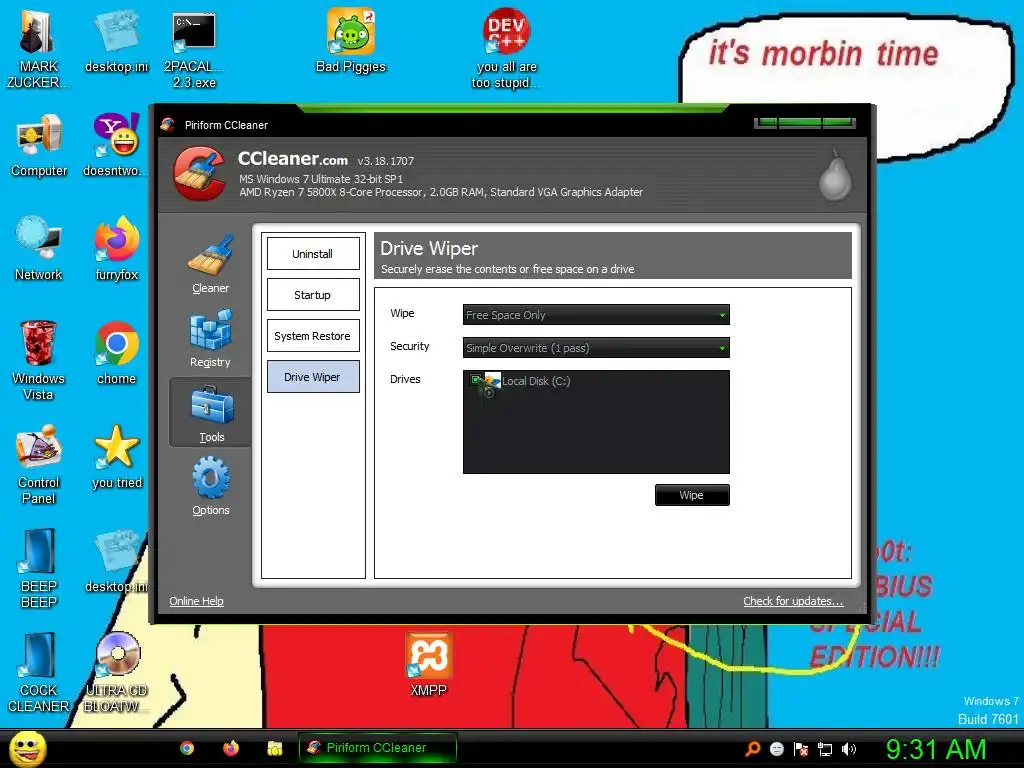Viewport: 1024px width, 768px height.
Task: Select the top desktop.ini file icon
Action: 116,31
